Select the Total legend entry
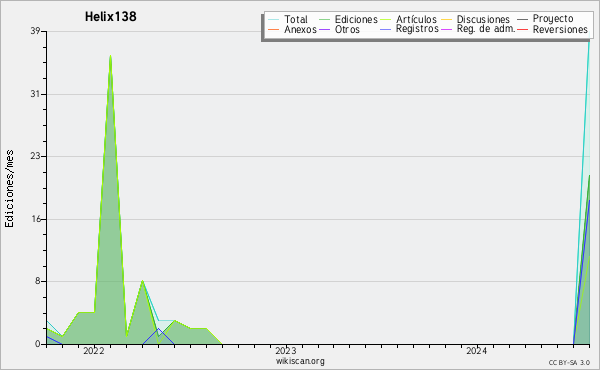Image resolution: width=600 pixels, height=370 pixels. pyautogui.click(x=288, y=19)
